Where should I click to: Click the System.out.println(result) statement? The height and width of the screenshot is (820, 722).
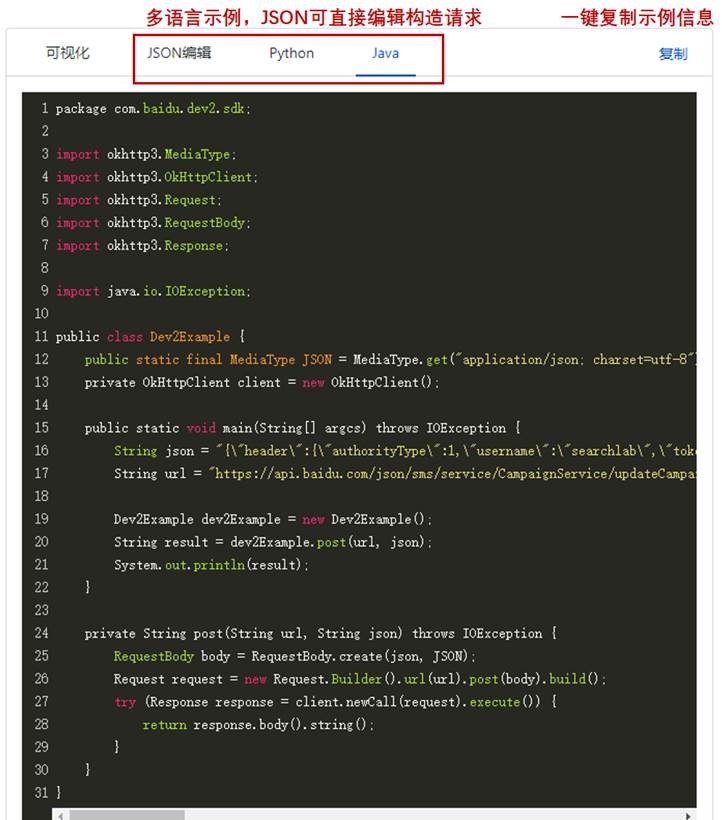pyautogui.click(x=211, y=565)
